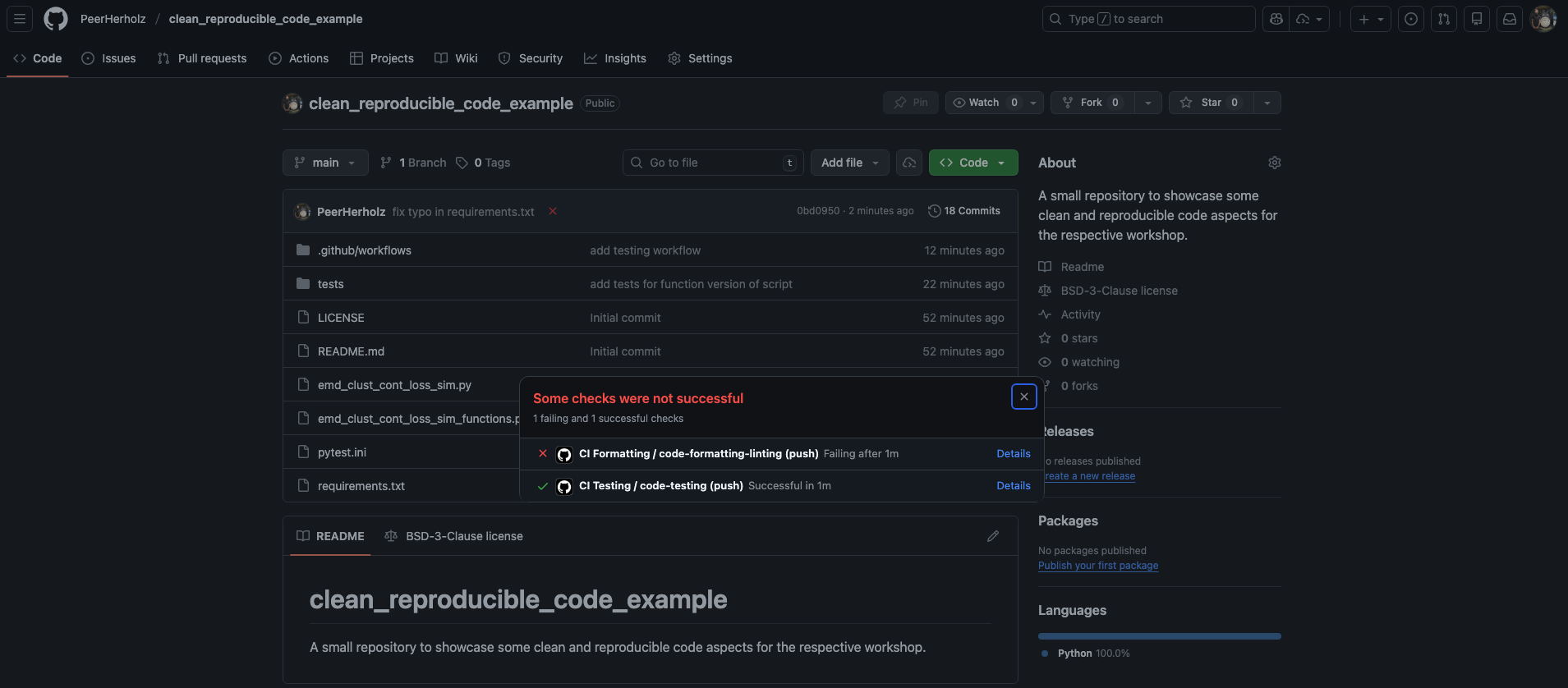Switch to the Issues tab
Image resolution: width=1568 pixels, height=688 pixels.
click(109, 58)
